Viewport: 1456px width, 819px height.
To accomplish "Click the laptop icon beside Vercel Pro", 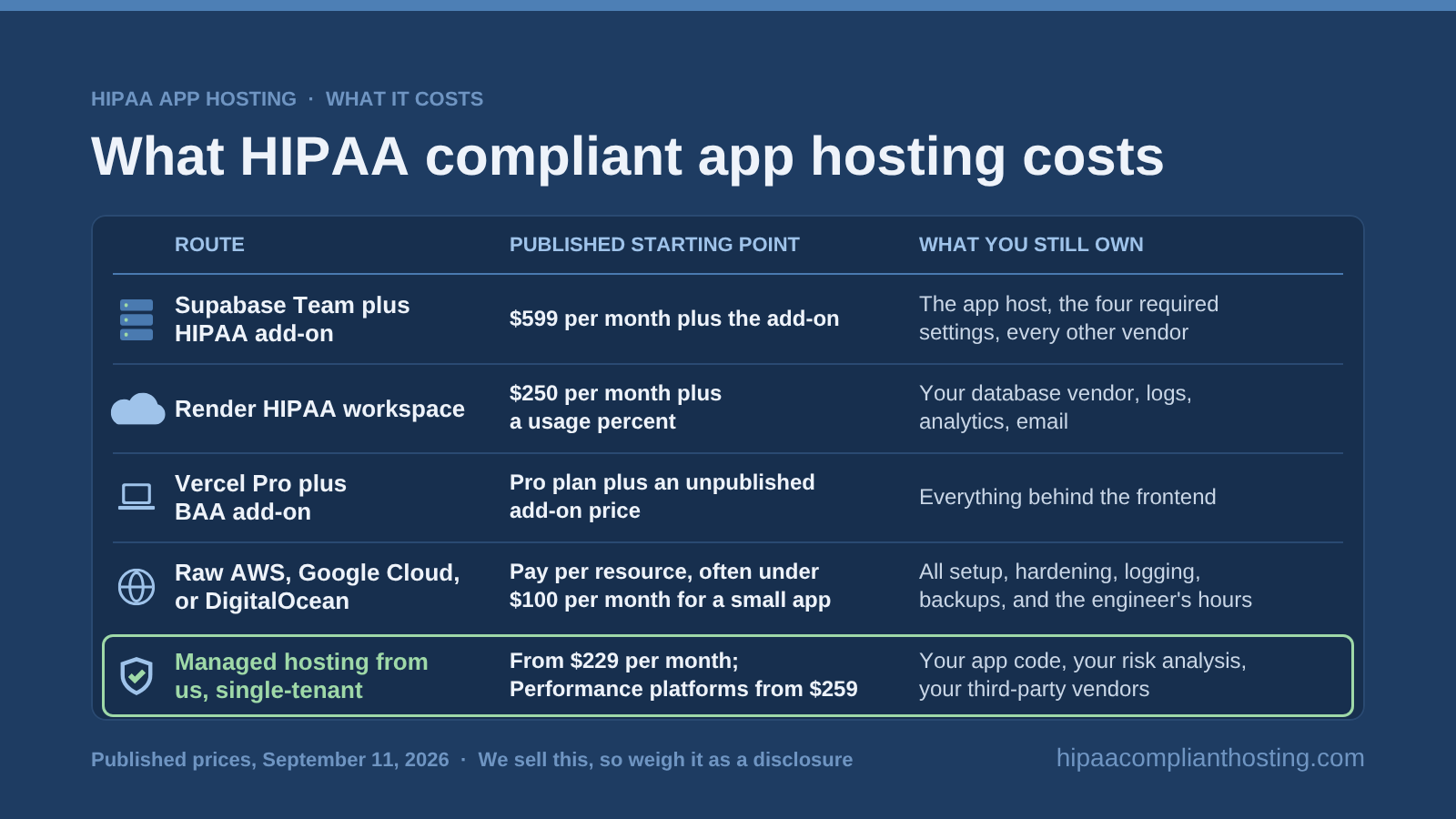I will pyautogui.click(x=136, y=497).
